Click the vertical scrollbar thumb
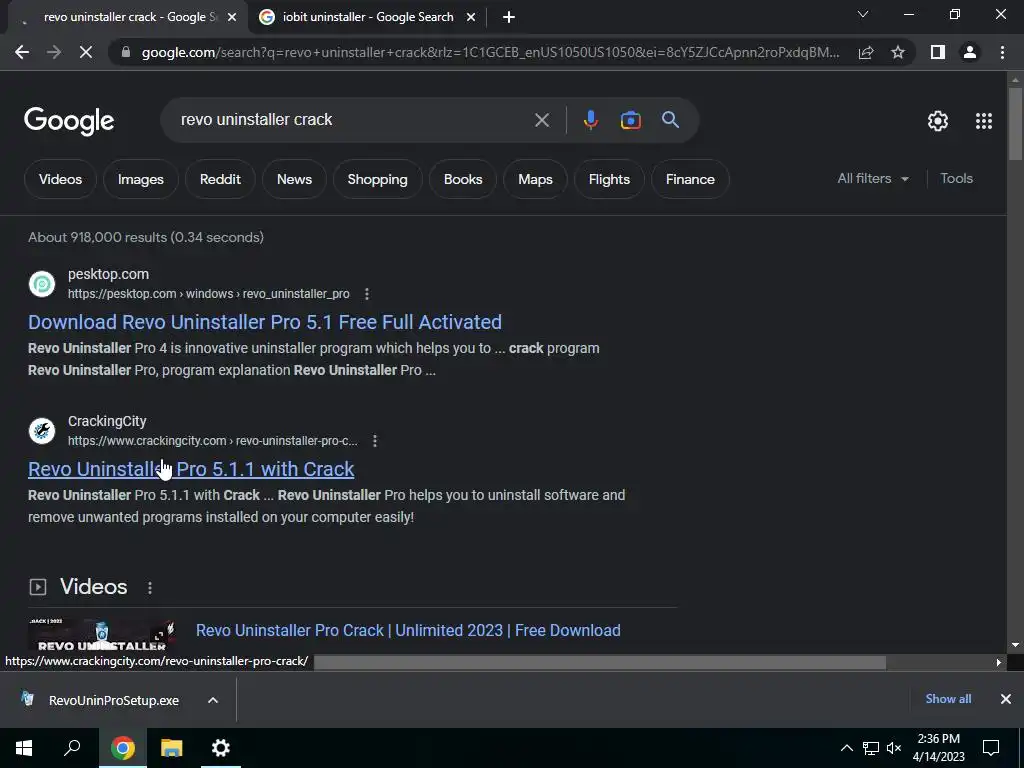This screenshot has width=1024, height=768. pyautogui.click(x=1015, y=123)
